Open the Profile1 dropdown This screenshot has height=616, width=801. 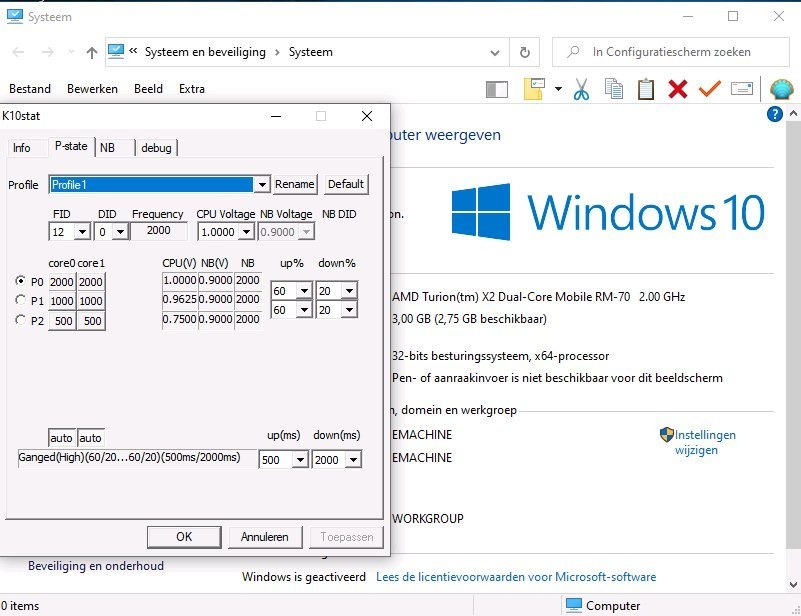click(x=262, y=184)
